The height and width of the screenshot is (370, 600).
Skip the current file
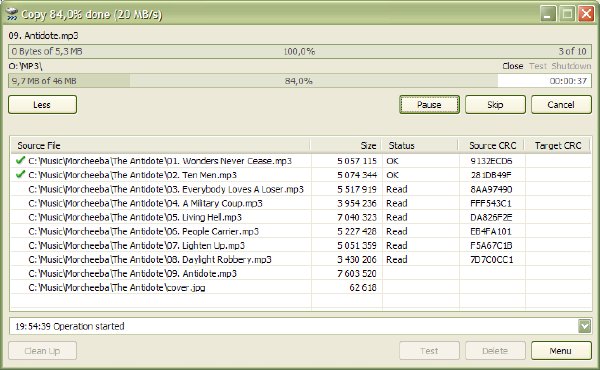[x=495, y=104]
